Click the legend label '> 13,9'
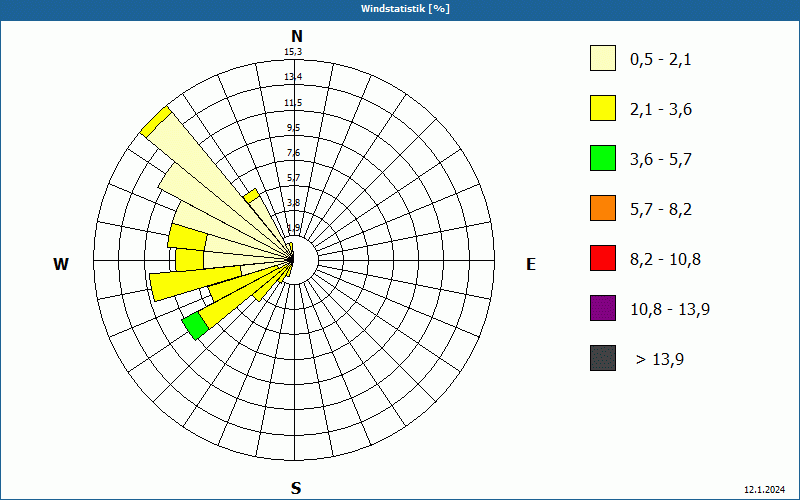 [660, 360]
